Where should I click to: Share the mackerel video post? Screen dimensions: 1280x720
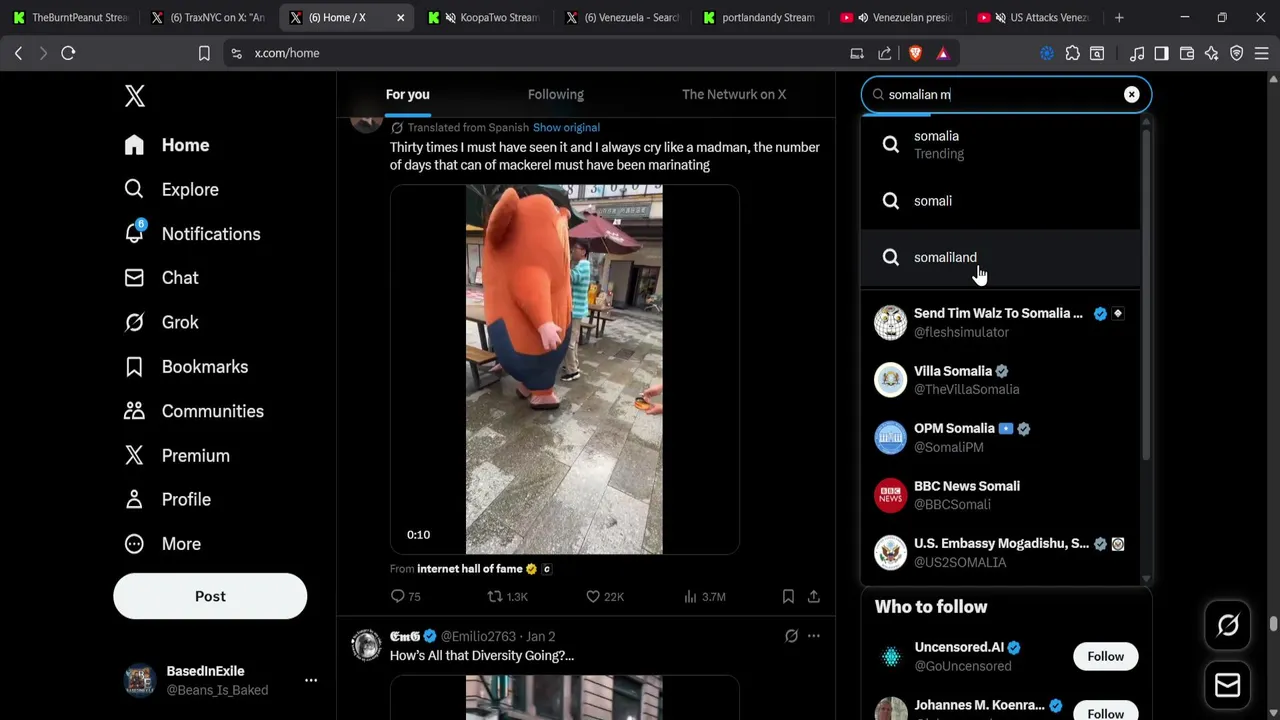(x=814, y=597)
